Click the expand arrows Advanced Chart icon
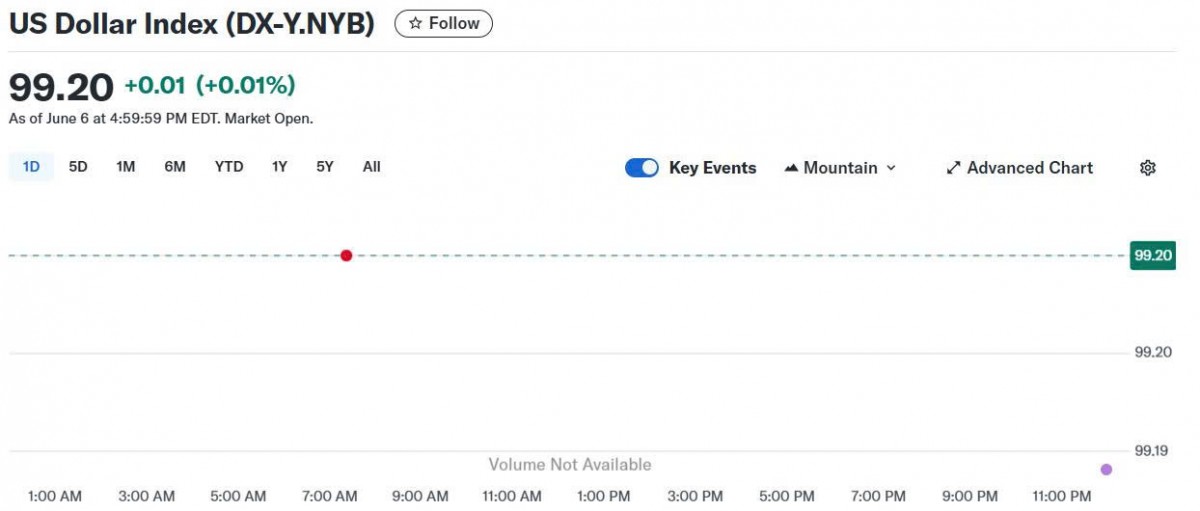This screenshot has height=511, width=1200. [x=953, y=168]
